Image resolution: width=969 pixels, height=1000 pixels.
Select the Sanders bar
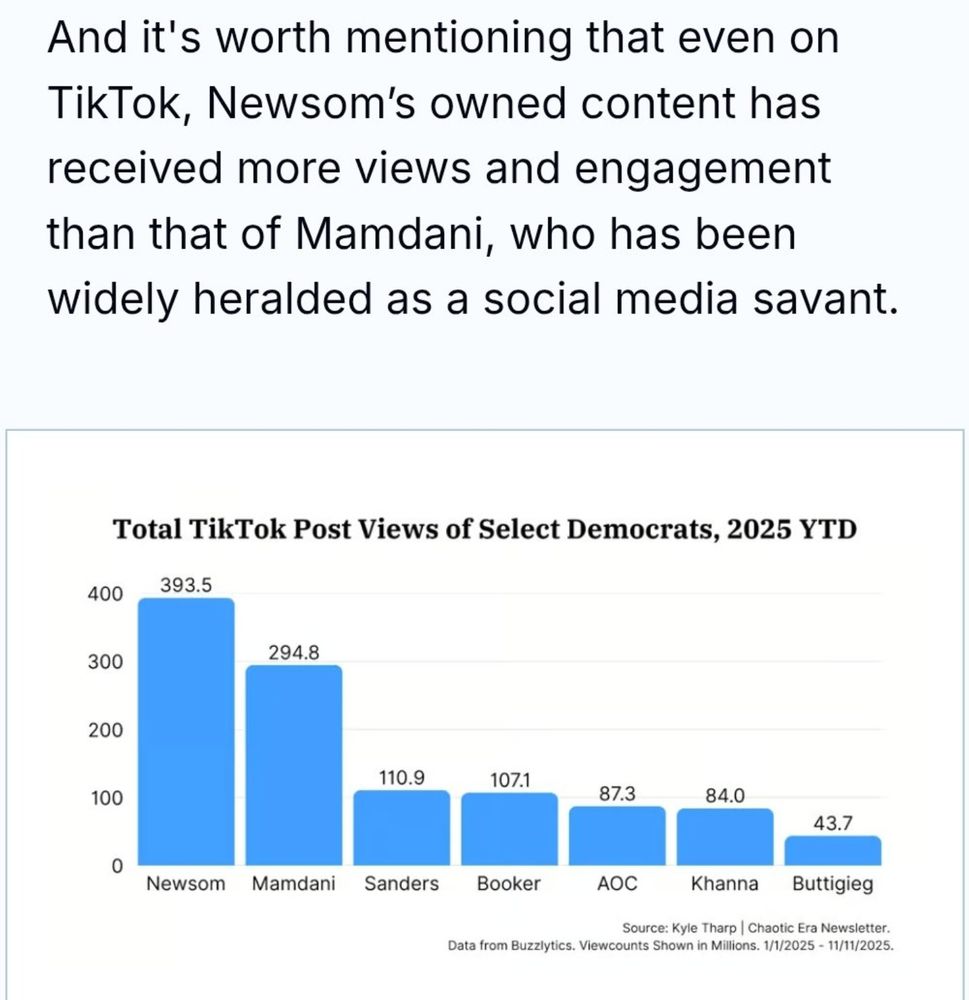[402, 827]
